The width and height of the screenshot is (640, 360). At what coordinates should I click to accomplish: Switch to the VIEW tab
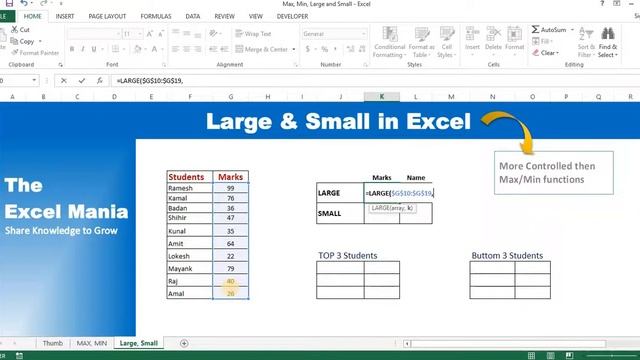tap(256, 16)
